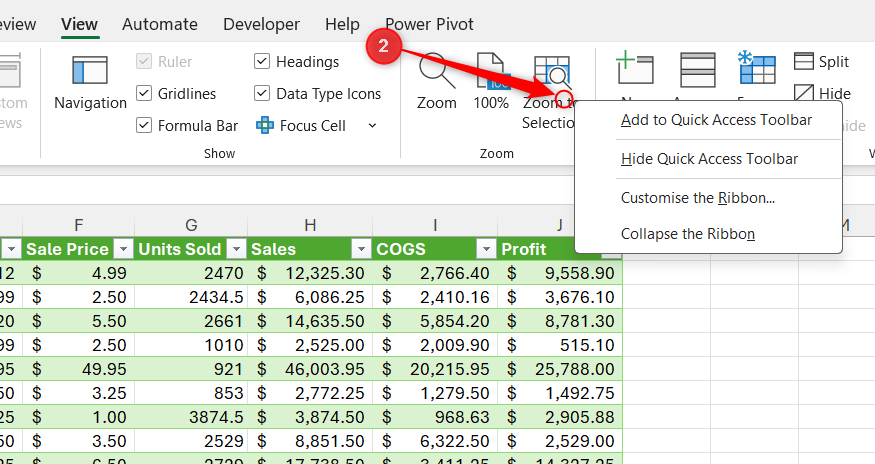The image size is (875, 464).
Task: Select column G header
Action: coord(191,224)
